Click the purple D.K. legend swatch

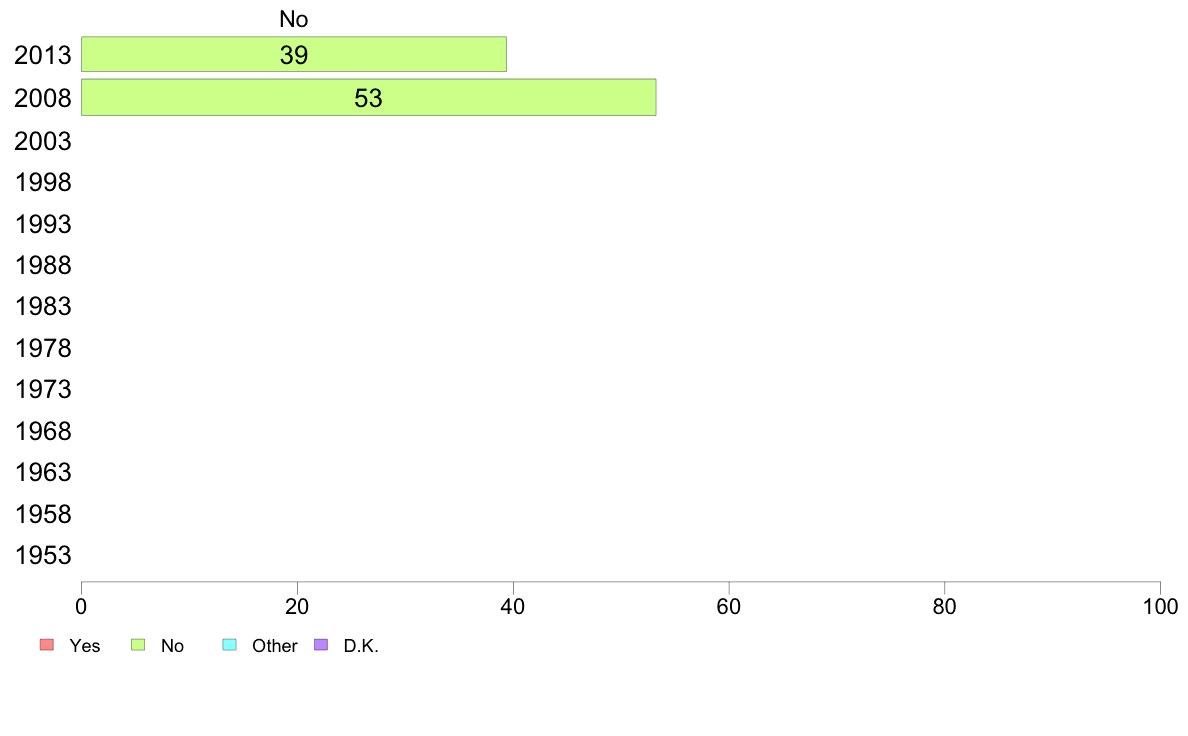(321, 644)
